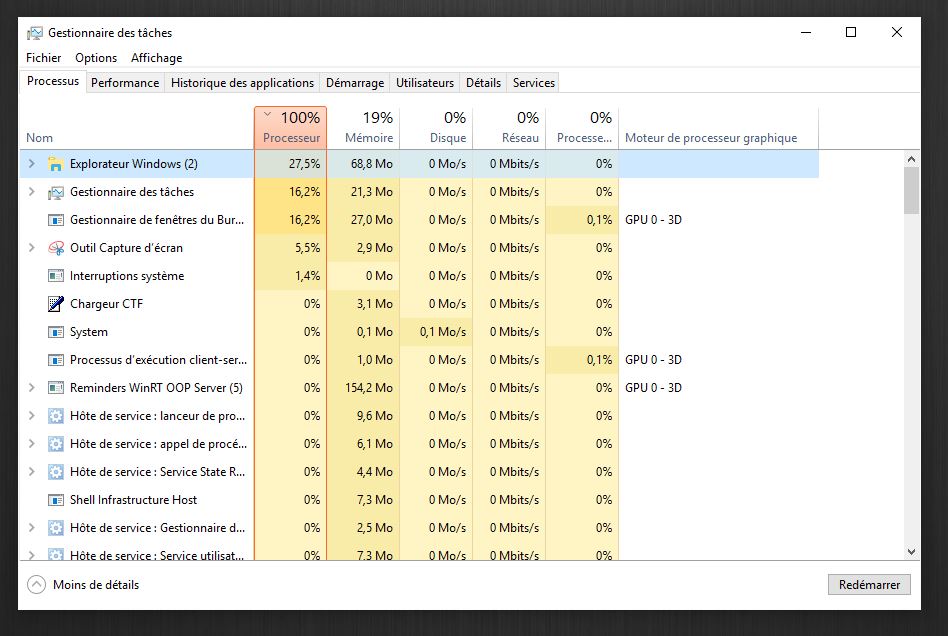
Task: Click the Shell Infrastructure Host icon
Action: 56,500
